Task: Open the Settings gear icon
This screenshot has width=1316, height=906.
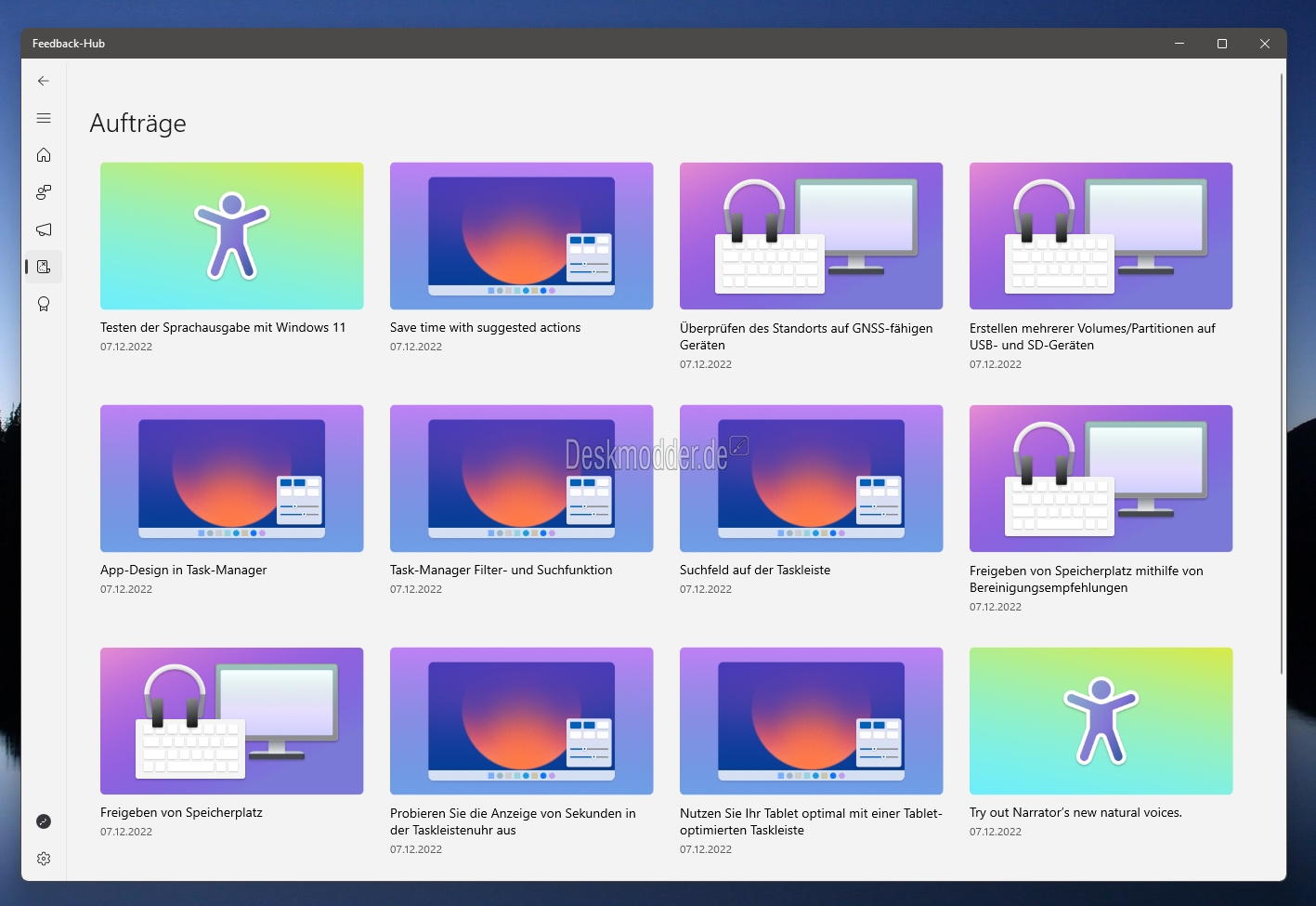Action: (44, 859)
